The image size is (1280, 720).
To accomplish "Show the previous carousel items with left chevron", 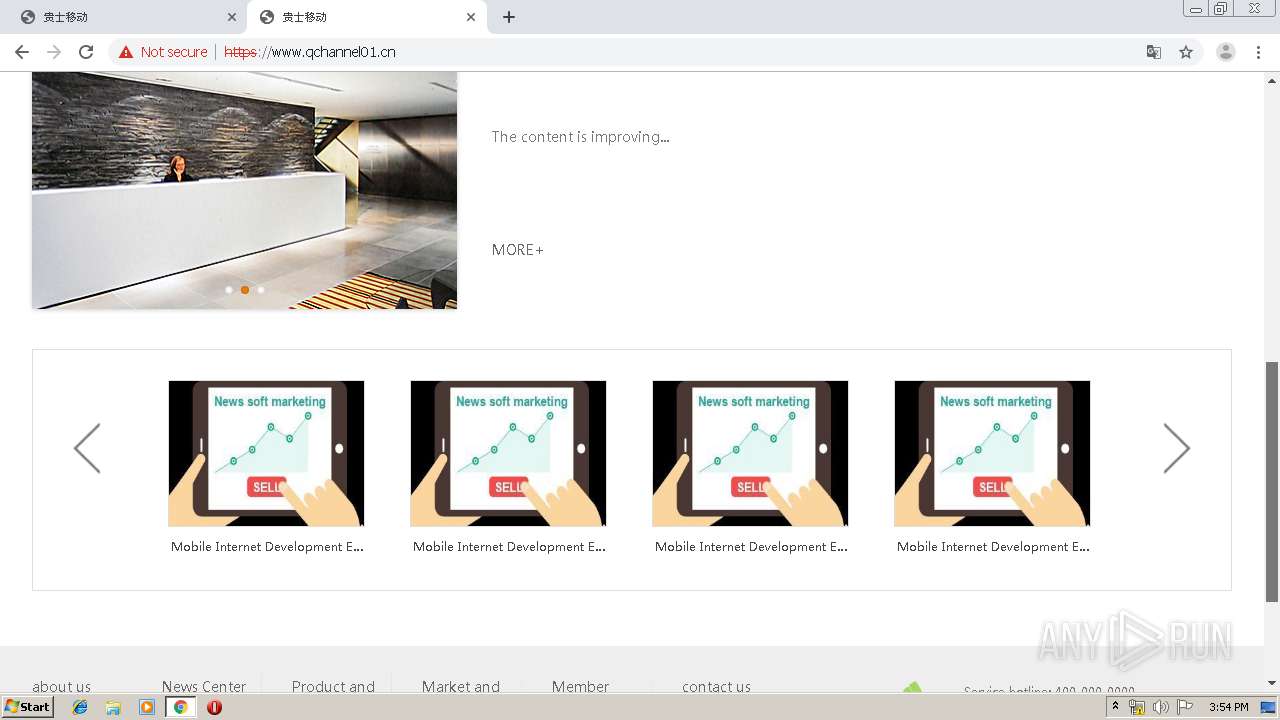I will 87,448.
